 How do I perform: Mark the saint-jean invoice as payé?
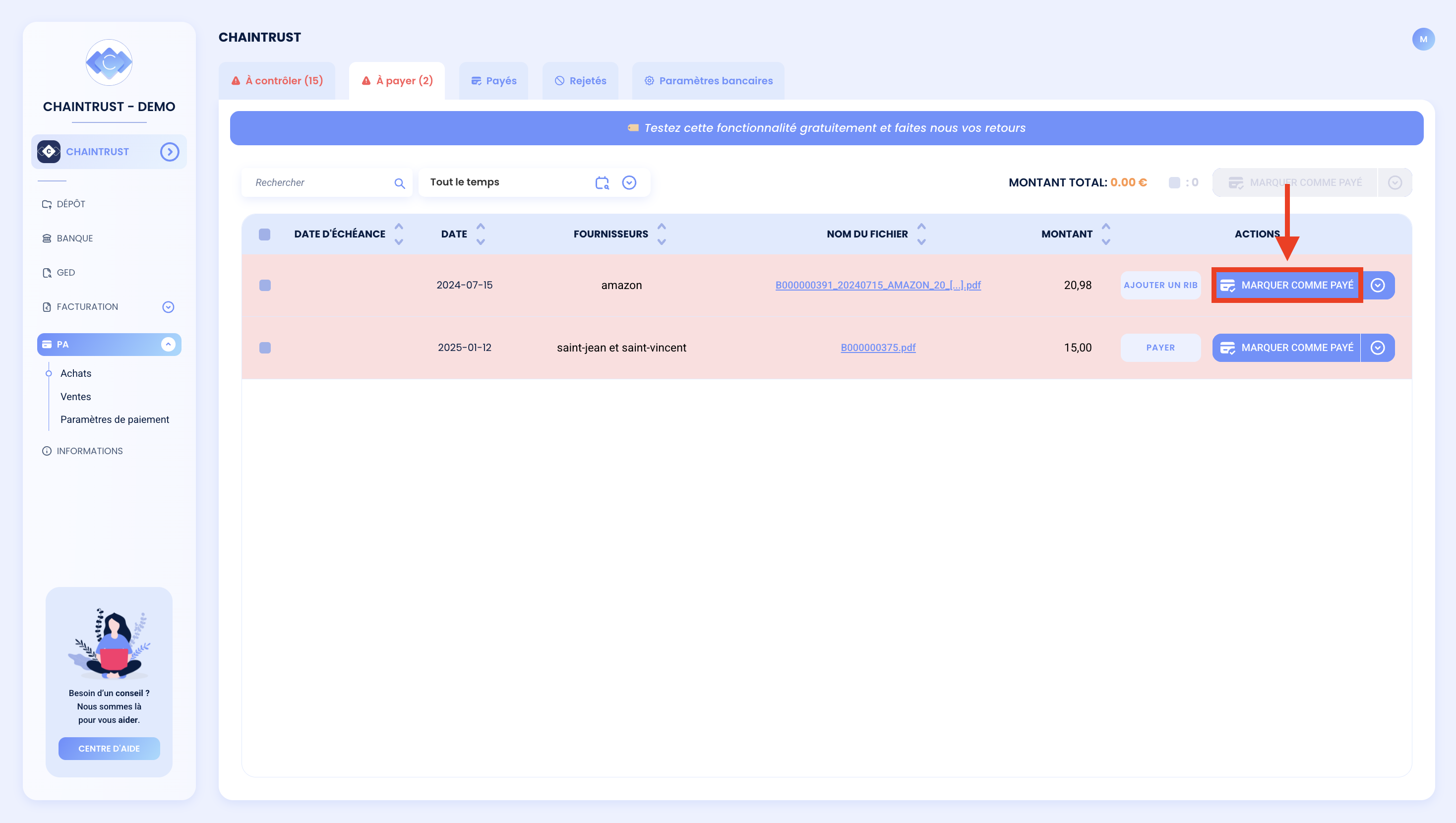click(1286, 348)
